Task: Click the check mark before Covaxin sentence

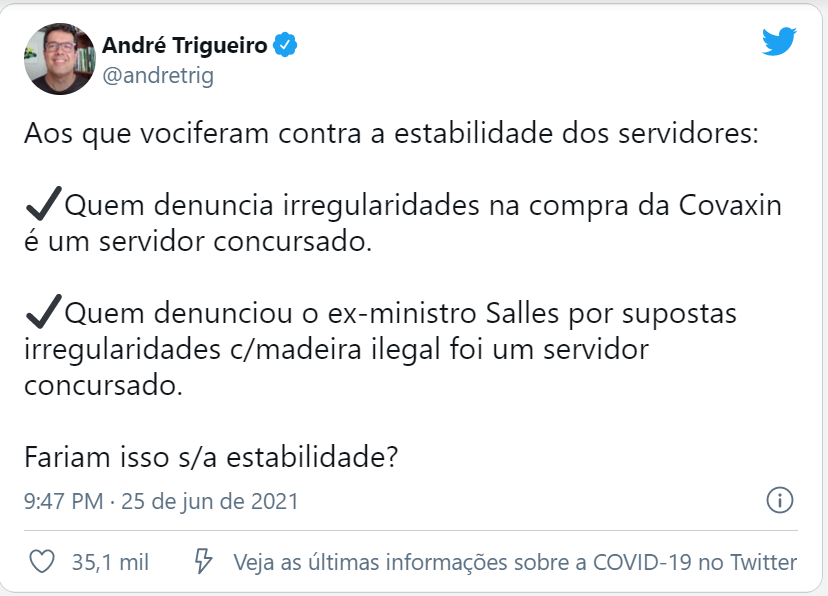Action: pyautogui.click(x=43, y=203)
